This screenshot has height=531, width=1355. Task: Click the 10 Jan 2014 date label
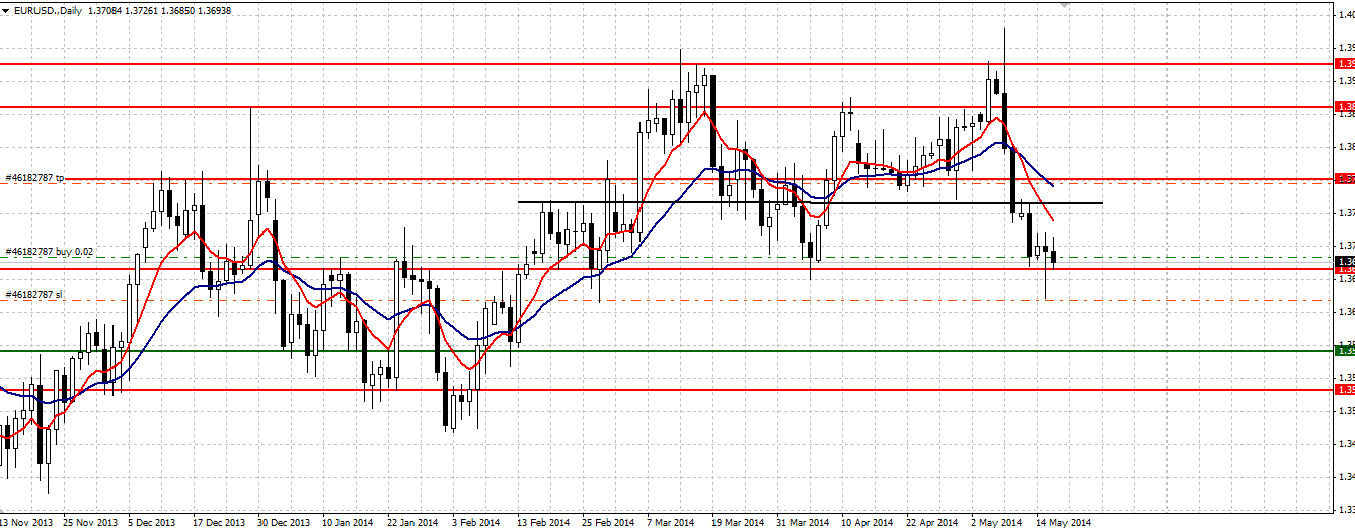[348, 522]
